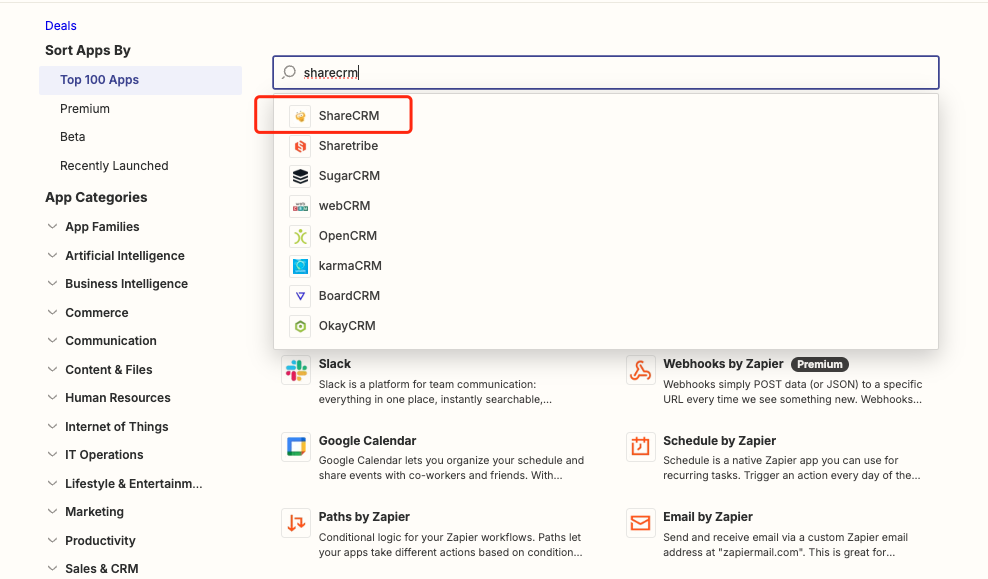Image resolution: width=988 pixels, height=579 pixels.
Task: Click the Slack logo icon
Action: click(x=296, y=370)
